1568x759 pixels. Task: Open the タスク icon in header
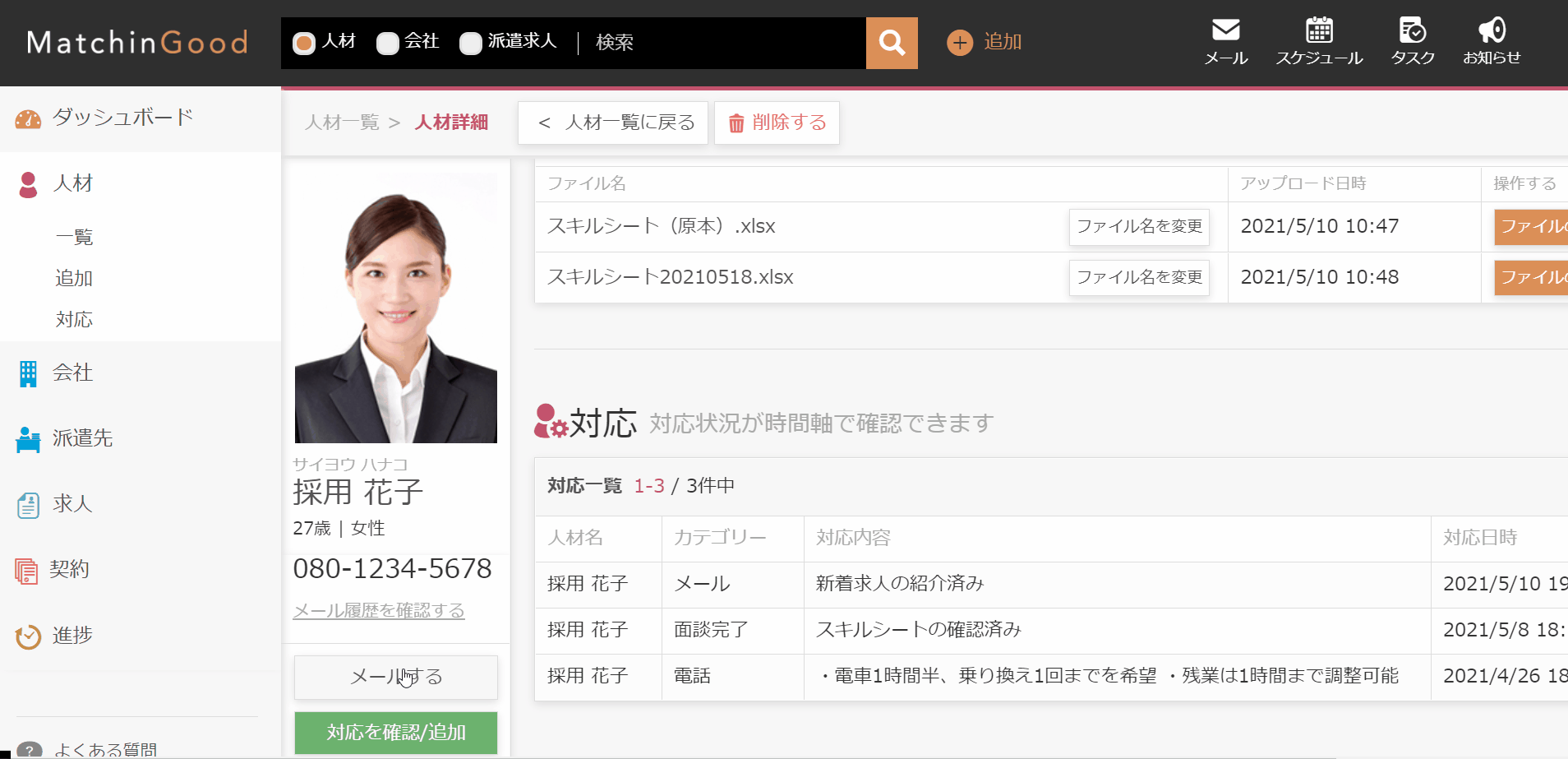pyautogui.click(x=1412, y=41)
